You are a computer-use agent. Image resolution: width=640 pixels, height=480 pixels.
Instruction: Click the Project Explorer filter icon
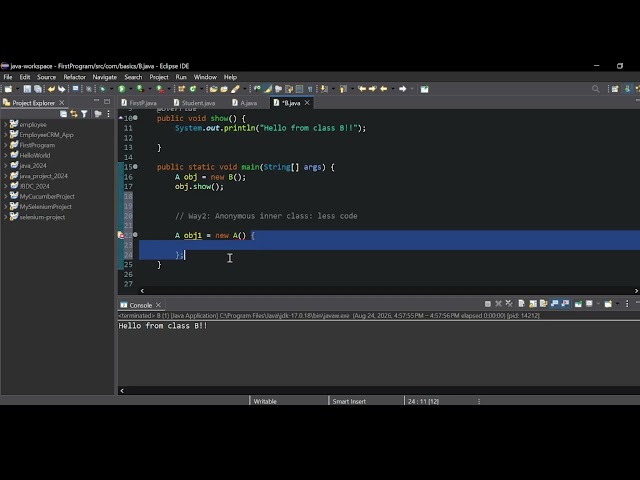coord(84,114)
